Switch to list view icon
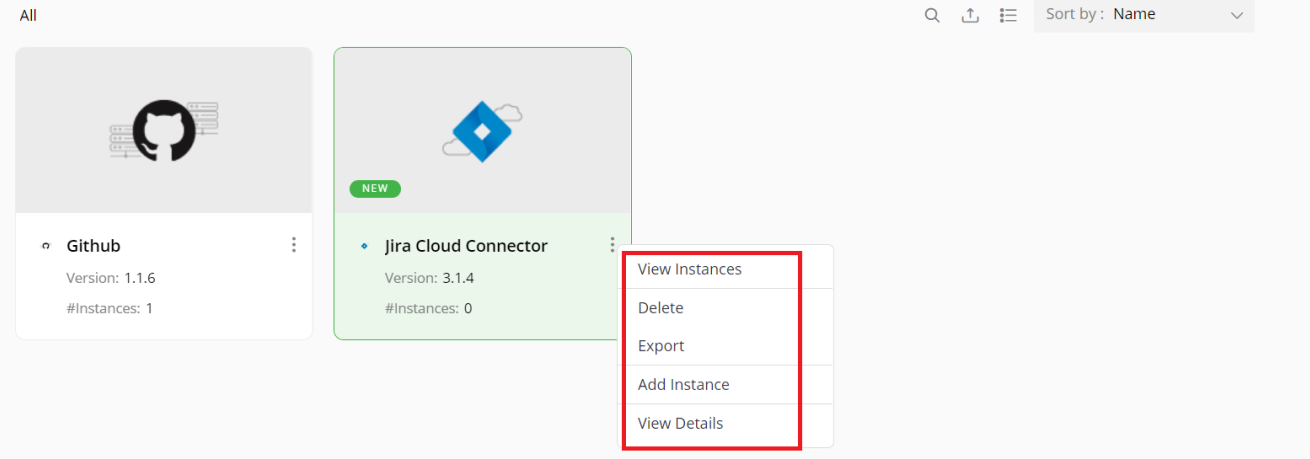Viewport: 1310px width, 459px height. coord(1008,15)
